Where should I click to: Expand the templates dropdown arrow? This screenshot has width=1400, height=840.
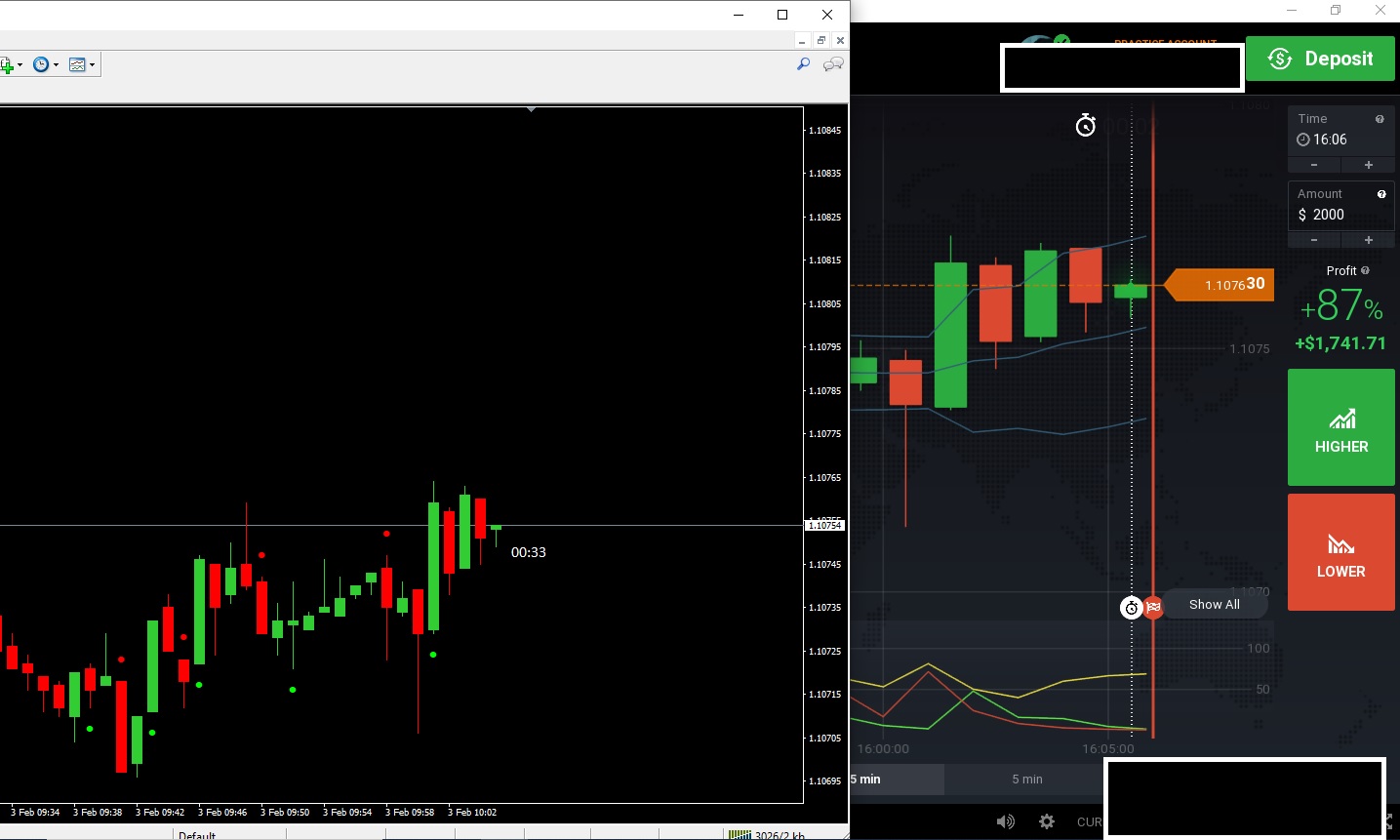coord(92,65)
